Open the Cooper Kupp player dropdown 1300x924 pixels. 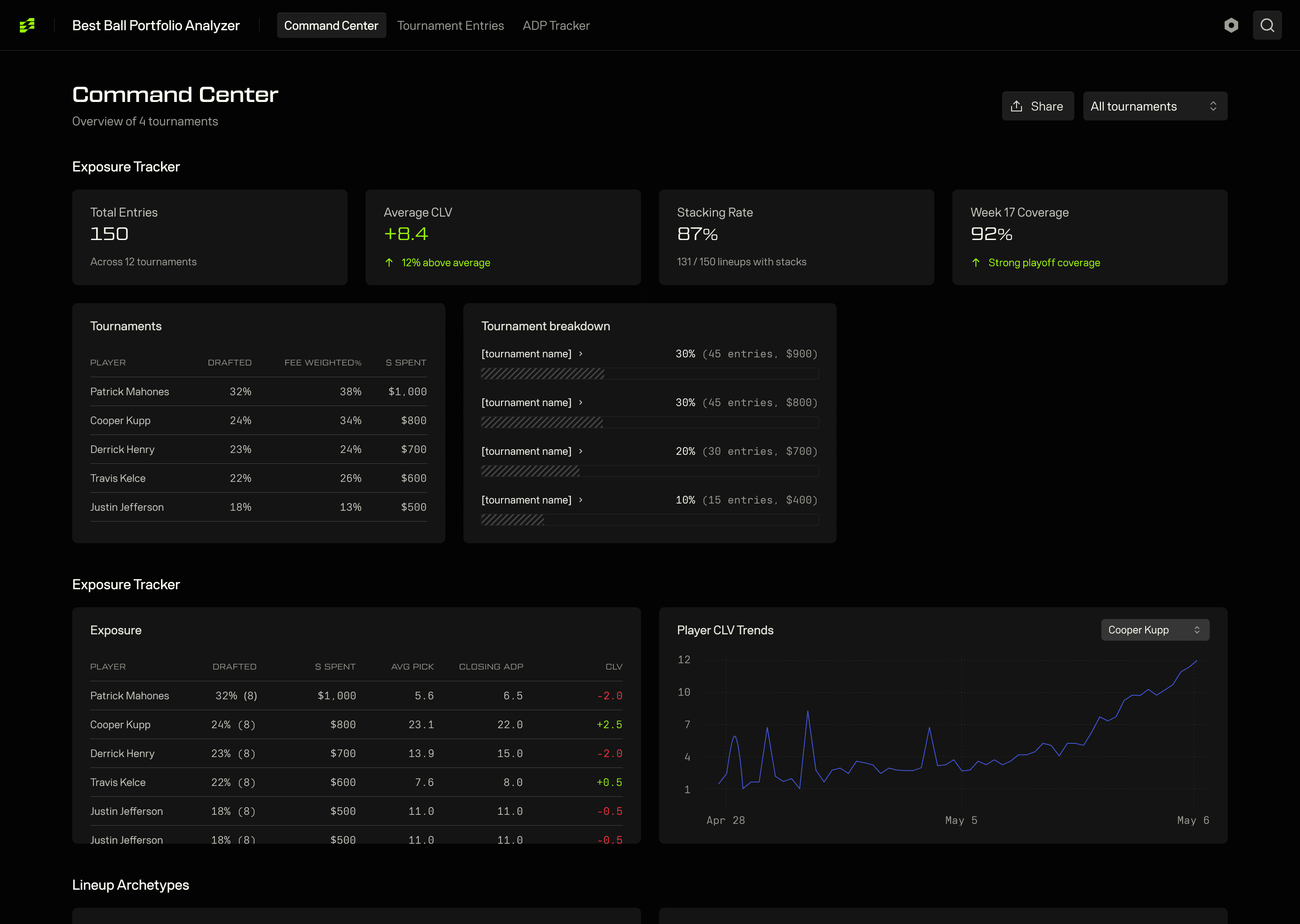pyautogui.click(x=1155, y=630)
